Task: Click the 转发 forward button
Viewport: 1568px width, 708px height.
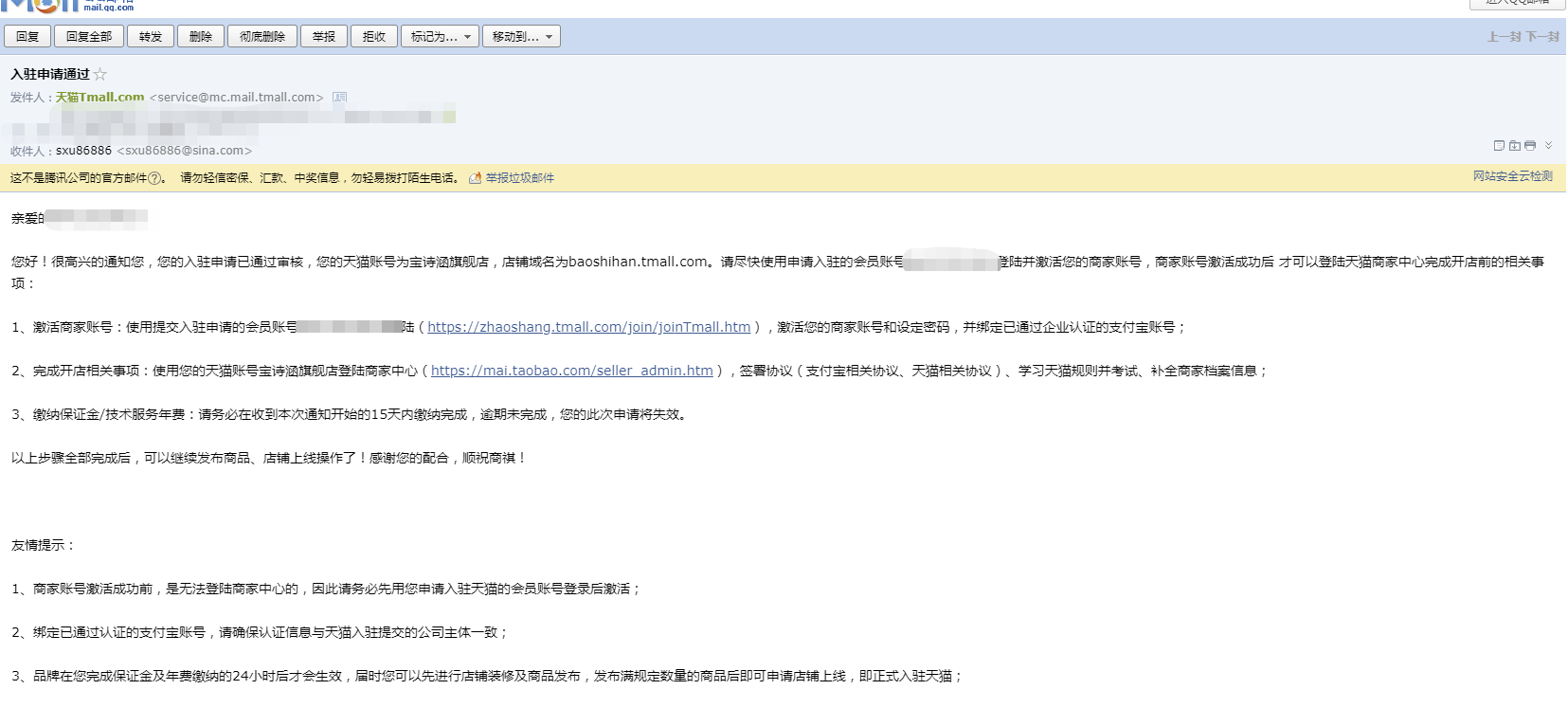Action: pyautogui.click(x=151, y=37)
